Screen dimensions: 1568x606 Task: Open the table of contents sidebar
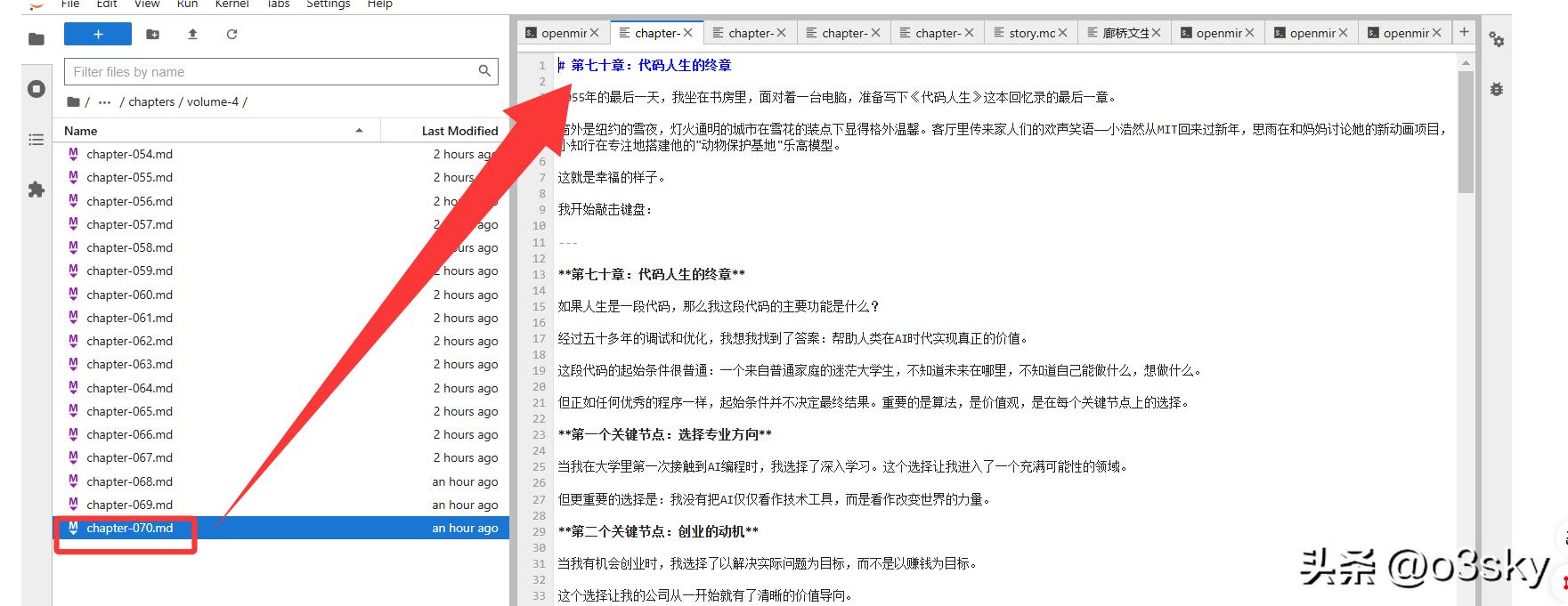(x=37, y=140)
